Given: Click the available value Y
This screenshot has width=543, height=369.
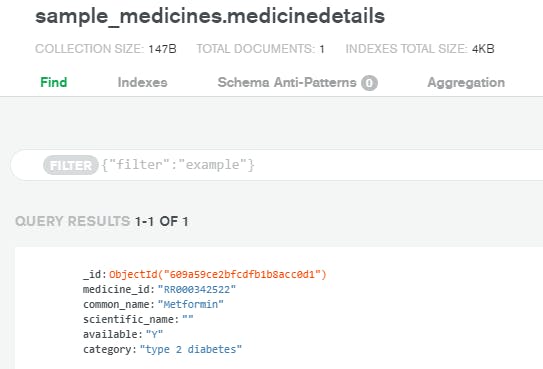Looking at the screenshot, I should coord(154,334).
